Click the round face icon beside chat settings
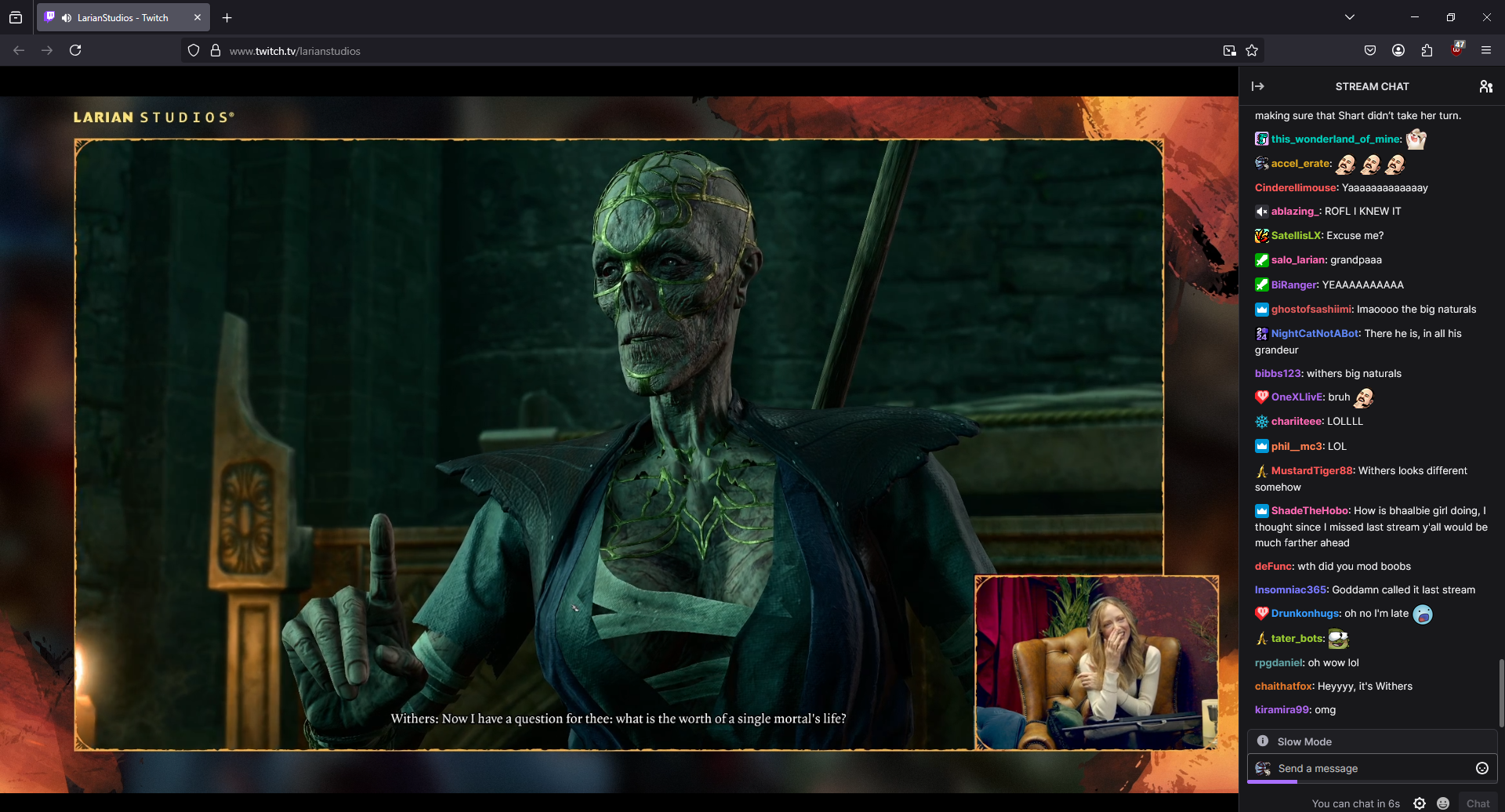The image size is (1505, 812). tap(1443, 803)
